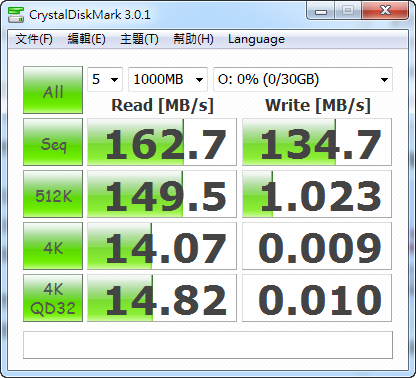Click the Write [MB/s] column header
This screenshot has height=378, width=416.
[x=318, y=105]
